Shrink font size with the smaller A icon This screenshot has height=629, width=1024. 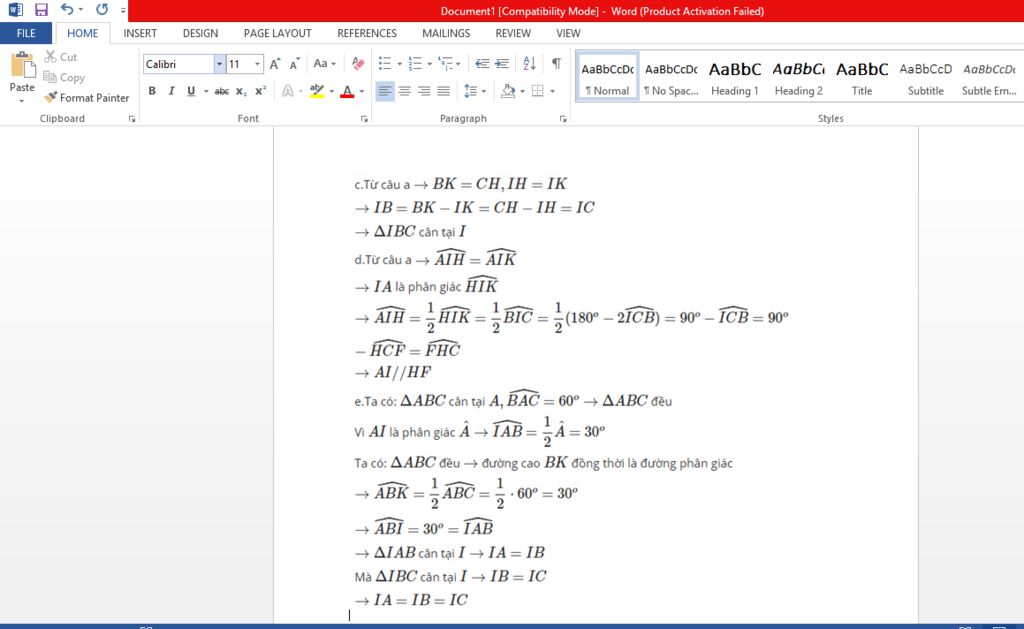point(295,64)
